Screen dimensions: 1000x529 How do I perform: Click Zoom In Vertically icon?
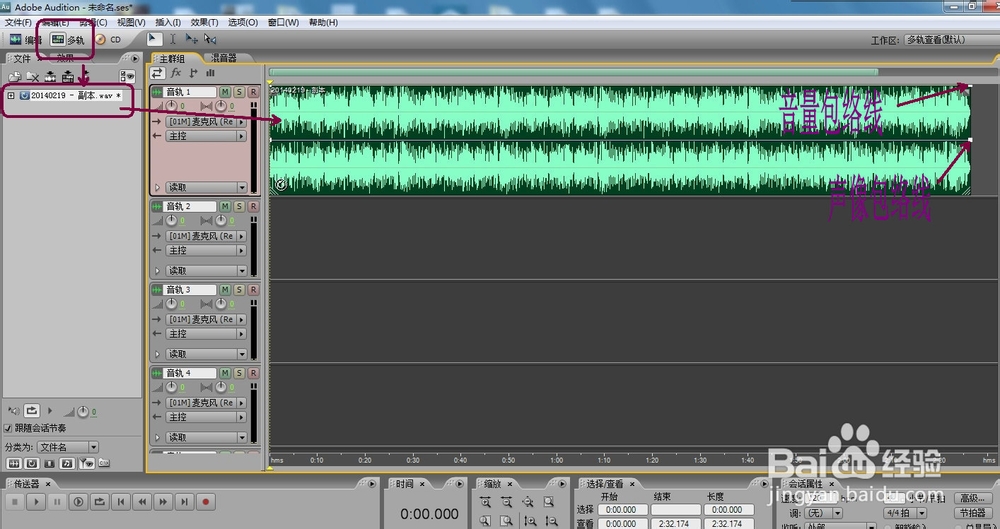pyautogui.click(x=529, y=521)
